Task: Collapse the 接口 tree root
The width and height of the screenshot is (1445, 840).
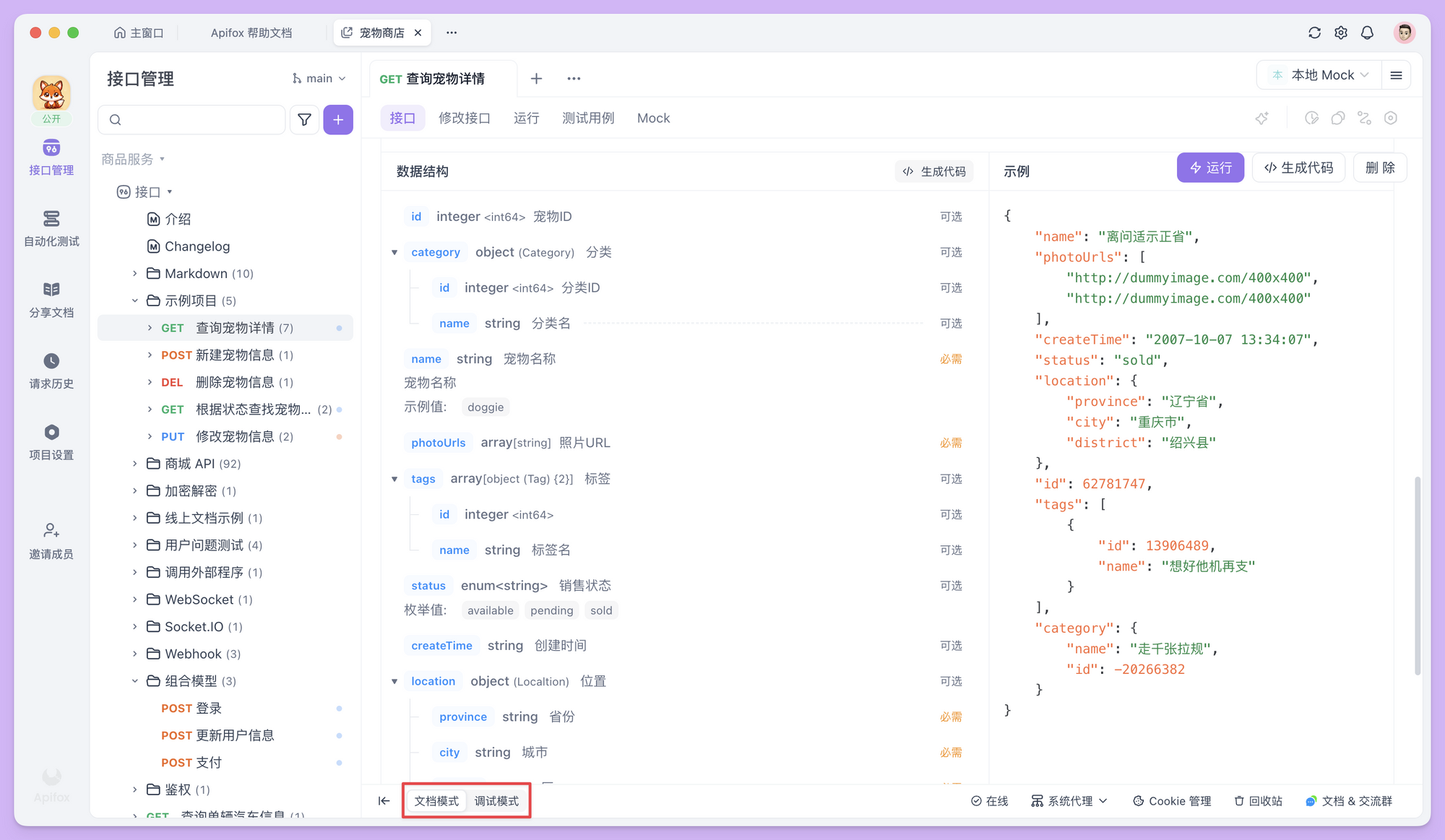Action: 170,192
